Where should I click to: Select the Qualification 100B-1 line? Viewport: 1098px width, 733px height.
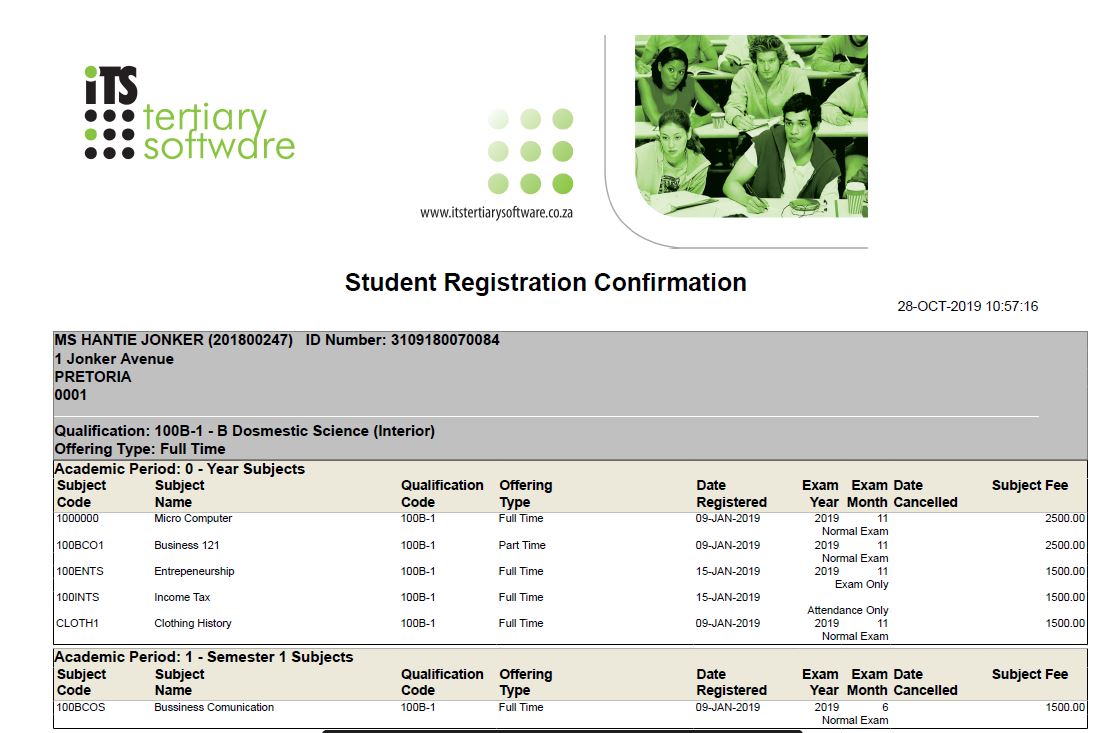tap(244, 431)
